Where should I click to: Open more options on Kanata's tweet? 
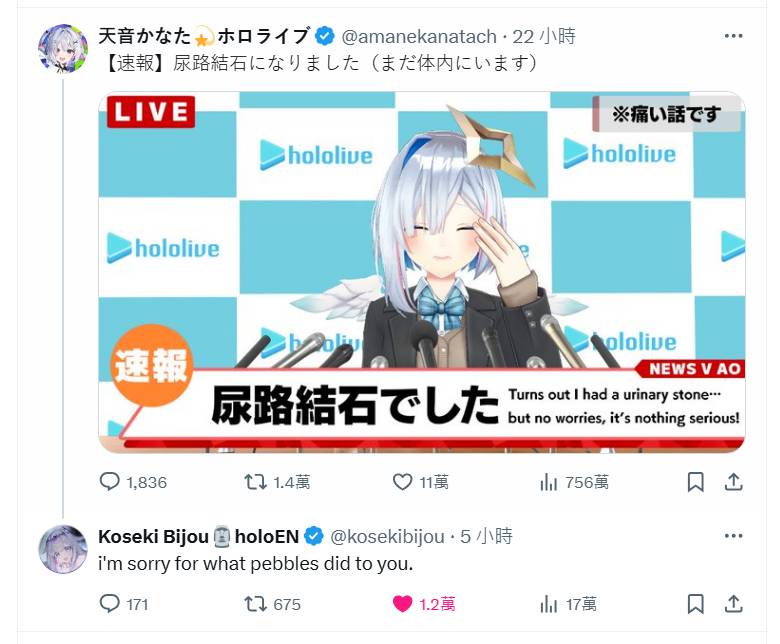pos(733,36)
